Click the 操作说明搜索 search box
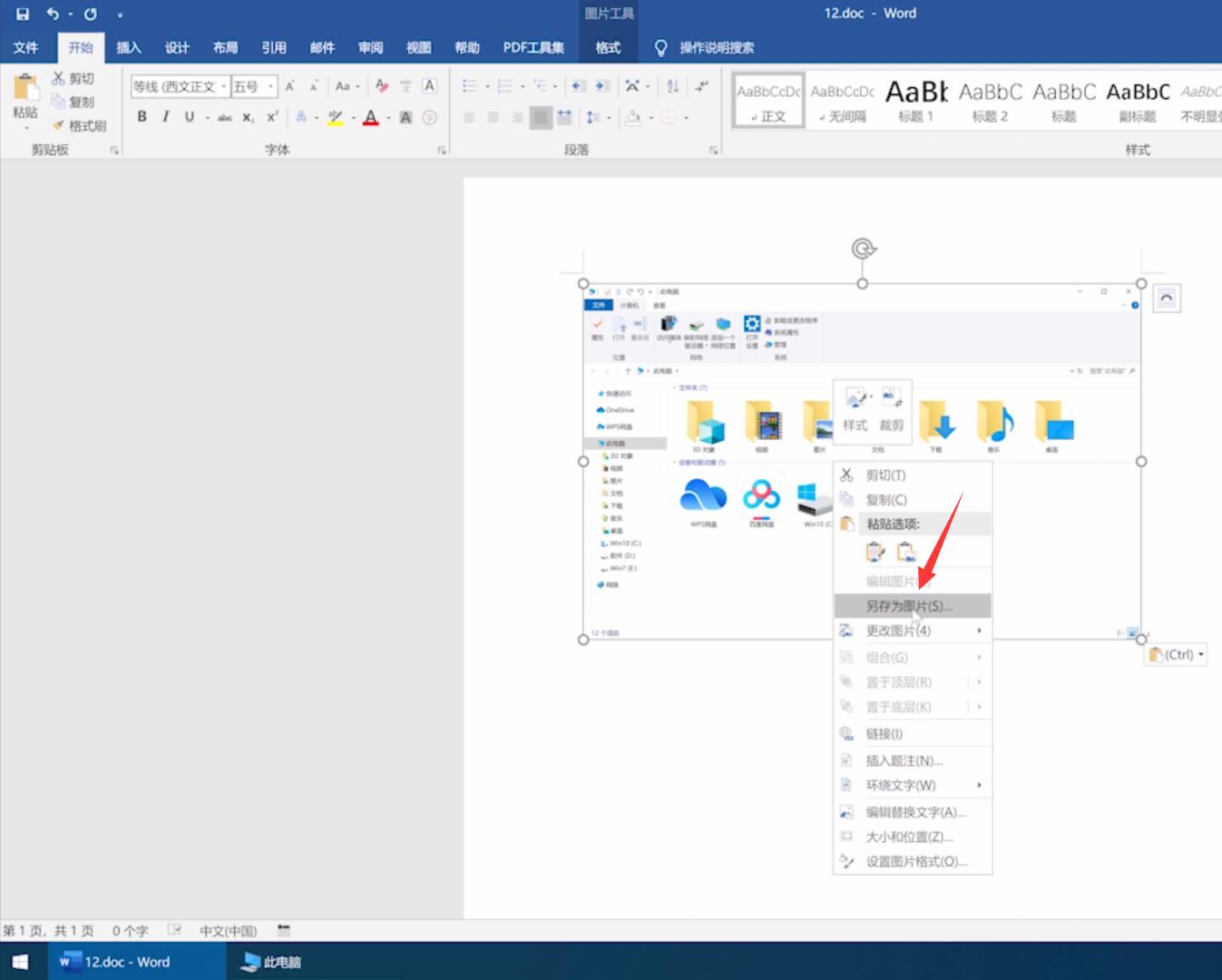The image size is (1222, 980). coord(717,47)
